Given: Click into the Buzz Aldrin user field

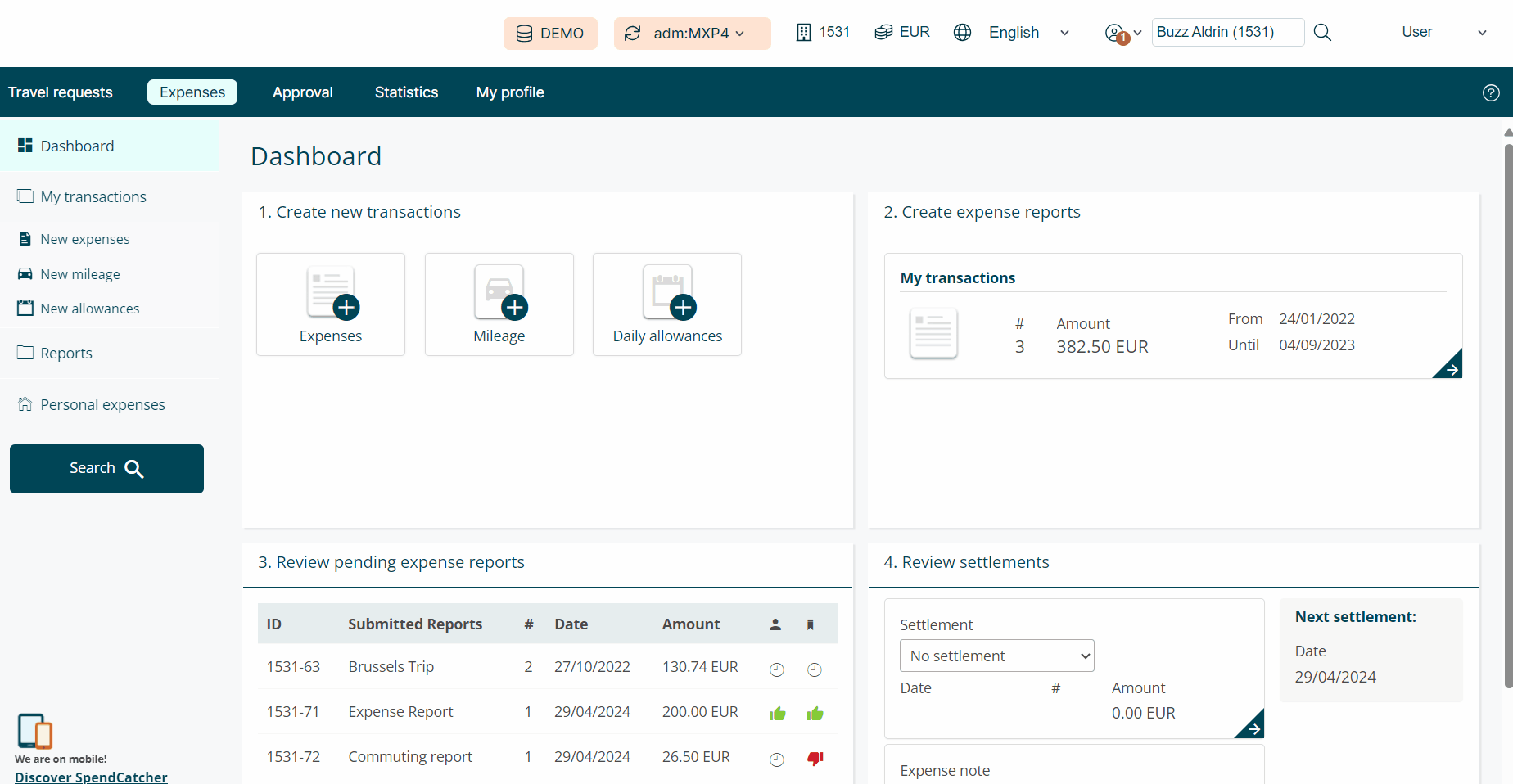Looking at the screenshot, I should tap(1226, 33).
